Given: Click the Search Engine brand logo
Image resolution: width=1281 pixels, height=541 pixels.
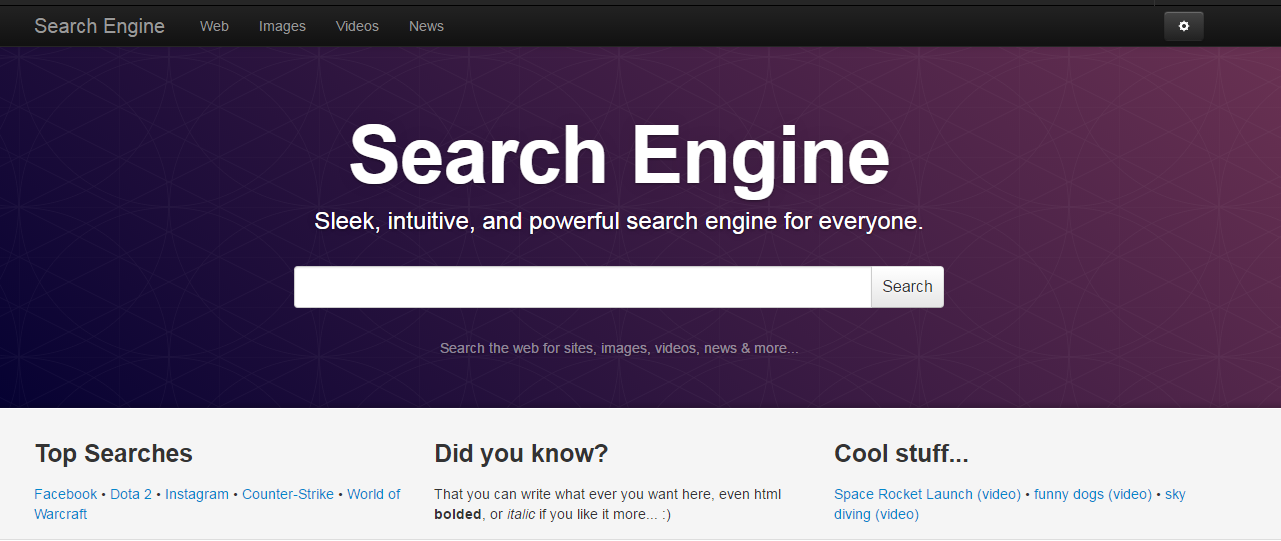Looking at the screenshot, I should tap(99, 26).
